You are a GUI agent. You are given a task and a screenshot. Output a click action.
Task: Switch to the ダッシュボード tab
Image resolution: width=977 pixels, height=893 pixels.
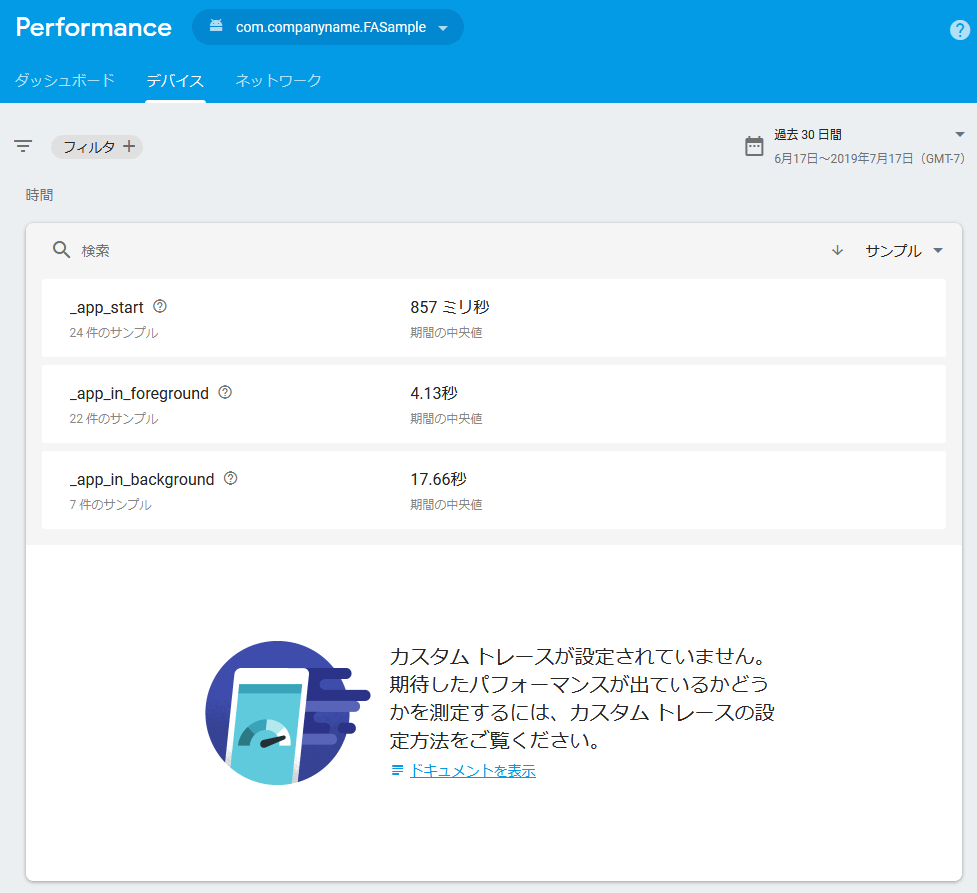(64, 82)
